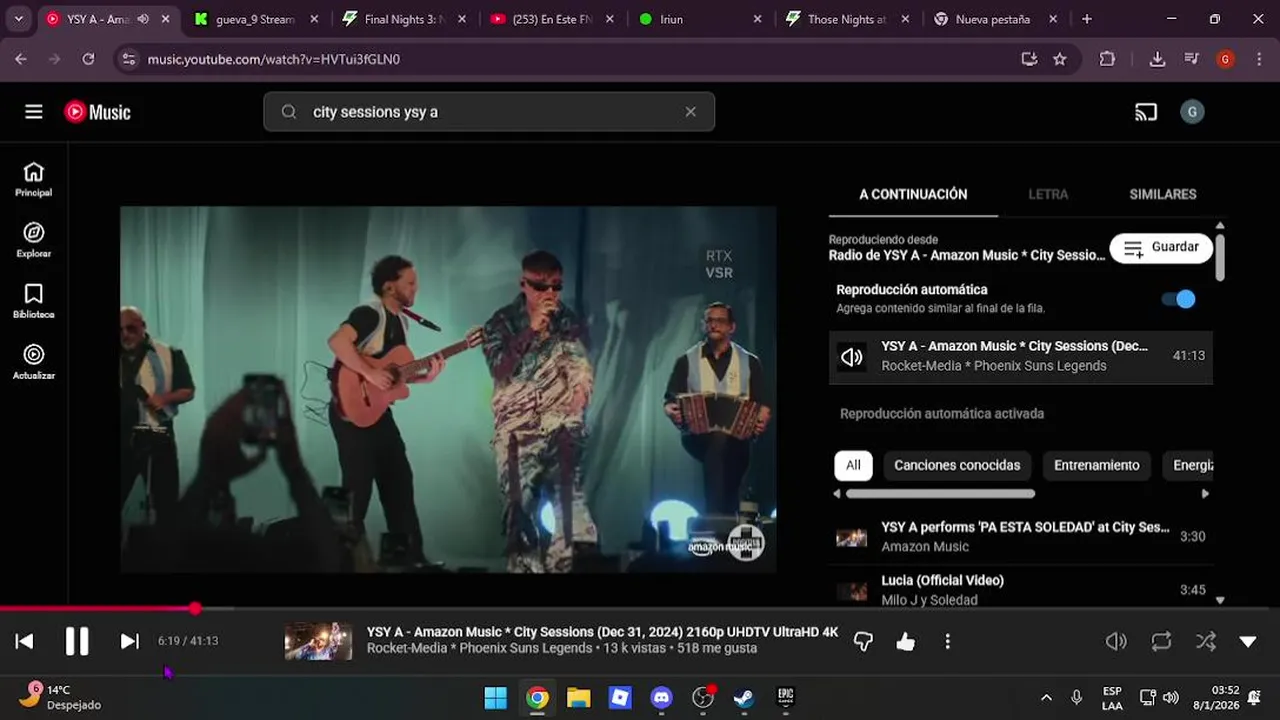
Task: Play PA ESTA SOLEDAD queue item
Action: coord(1021,536)
